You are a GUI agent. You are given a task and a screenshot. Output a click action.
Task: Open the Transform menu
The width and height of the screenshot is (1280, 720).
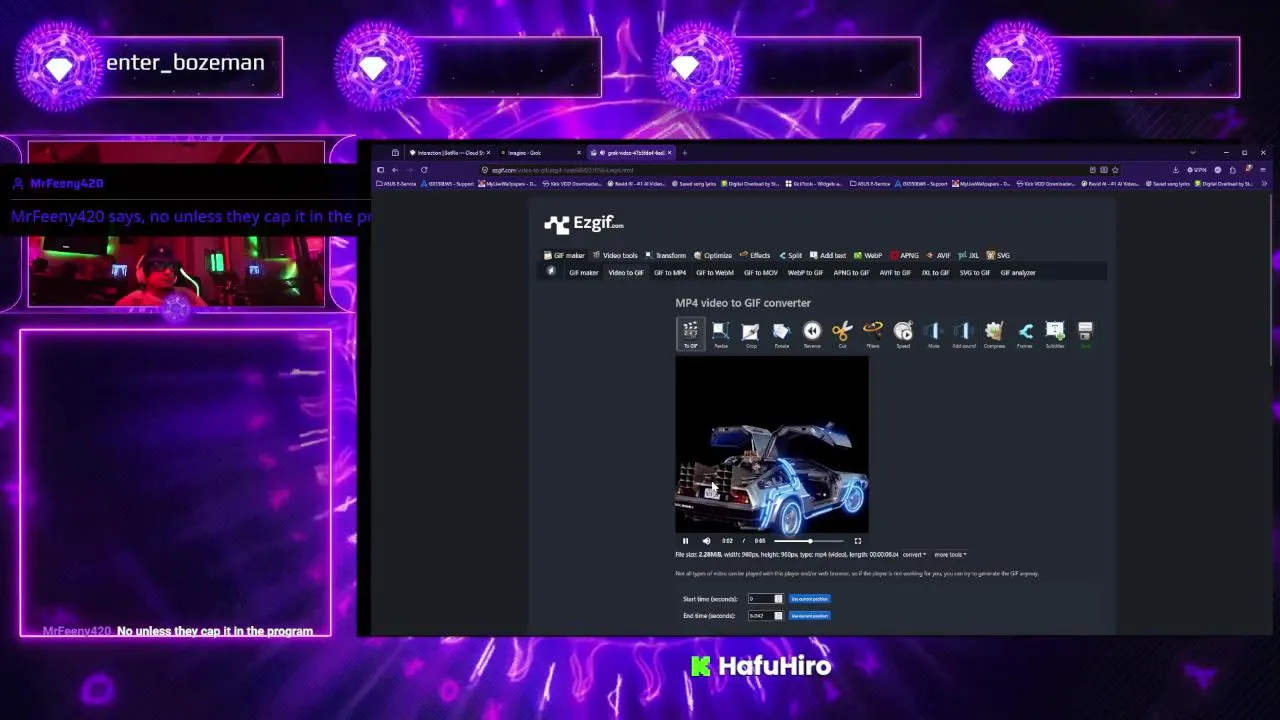point(666,255)
